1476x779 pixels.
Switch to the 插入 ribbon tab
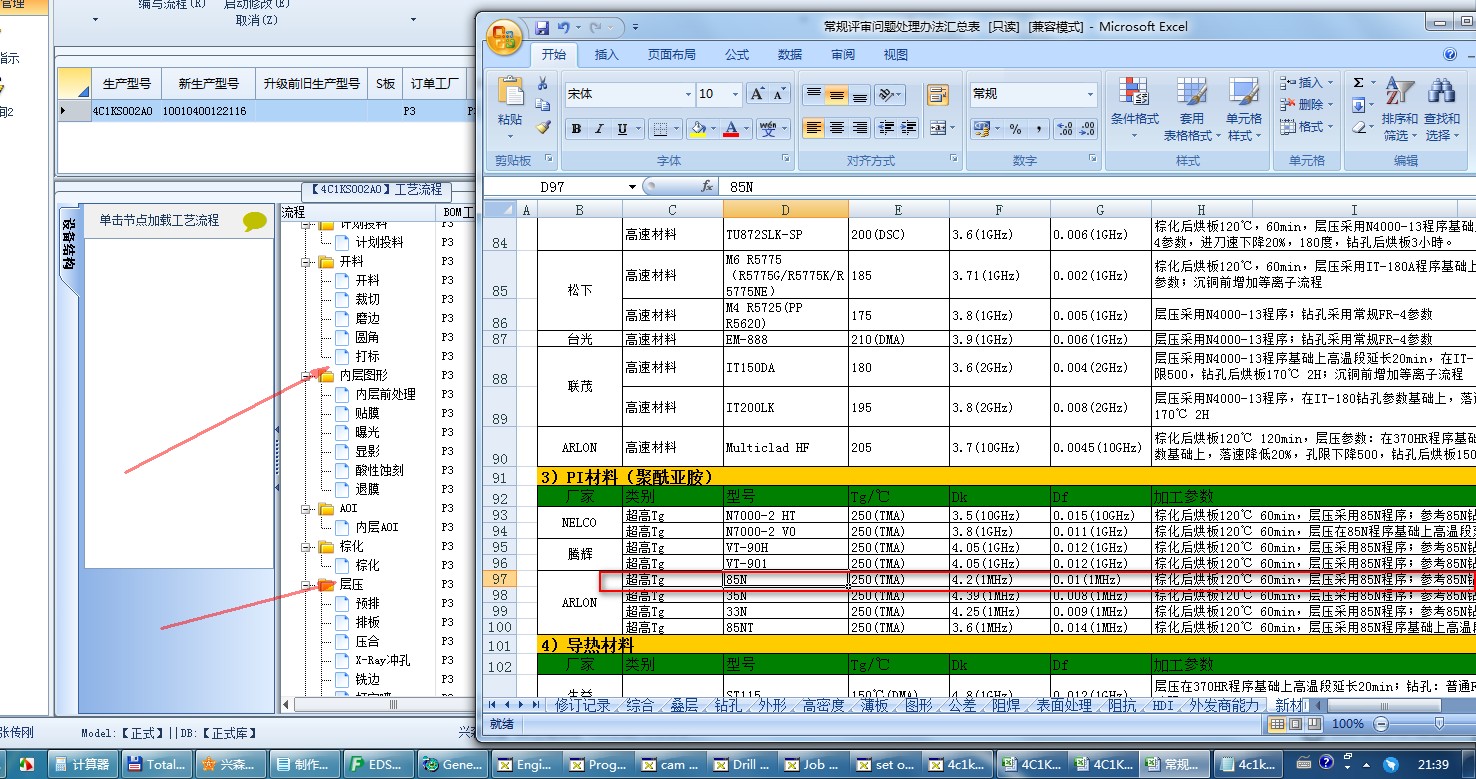pos(607,55)
